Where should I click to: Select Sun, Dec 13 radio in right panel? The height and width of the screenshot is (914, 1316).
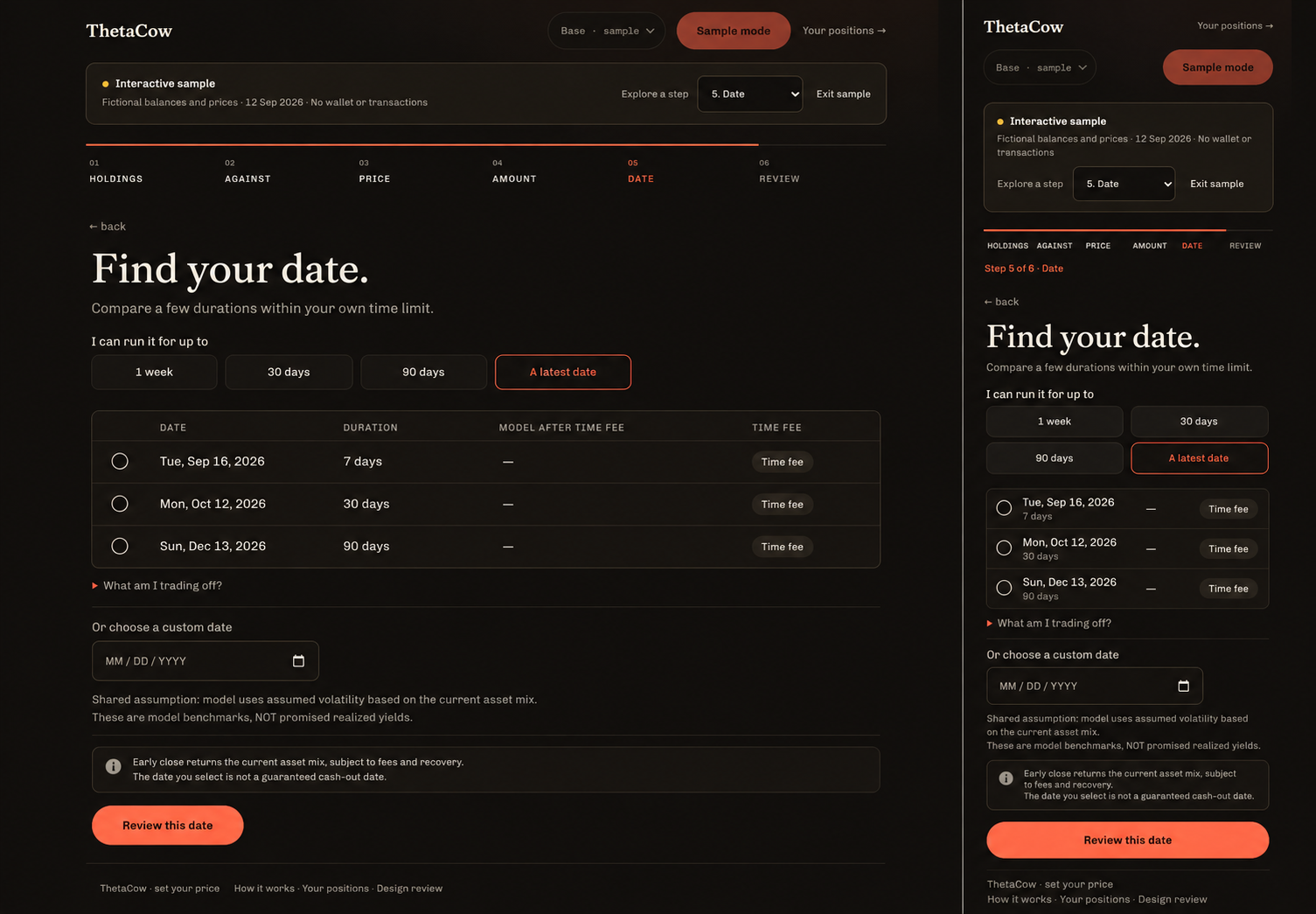pos(1004,588)
